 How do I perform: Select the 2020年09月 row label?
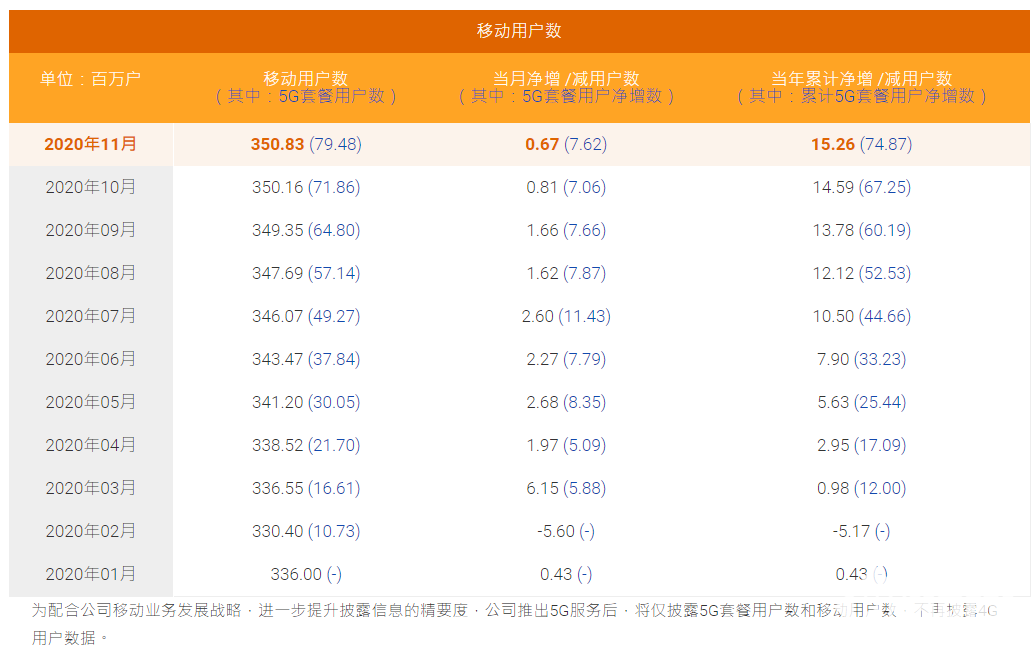[x=91, y=230]
